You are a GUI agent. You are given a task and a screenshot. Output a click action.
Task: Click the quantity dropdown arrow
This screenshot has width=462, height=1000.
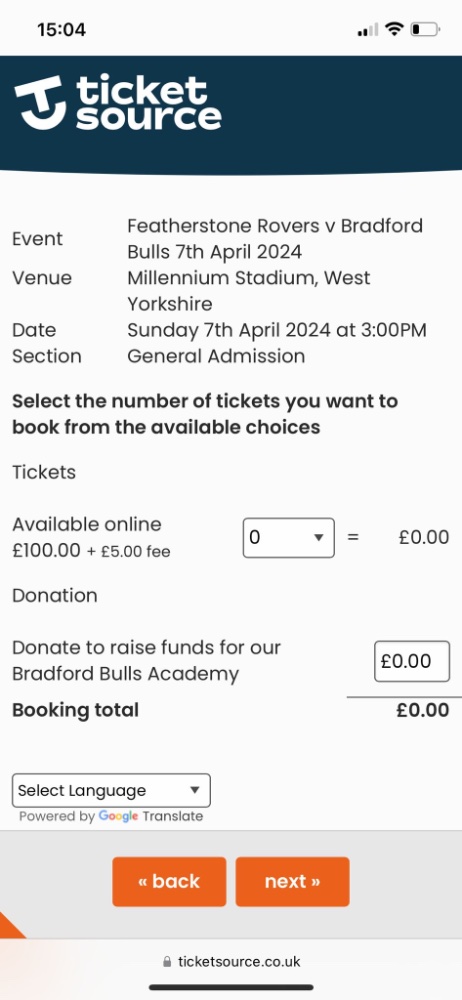click(x=319, y=538)
